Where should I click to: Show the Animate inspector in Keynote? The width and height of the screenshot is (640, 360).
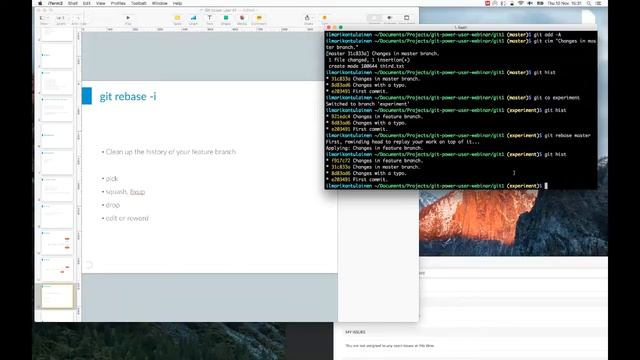click(x=390, y=18)
